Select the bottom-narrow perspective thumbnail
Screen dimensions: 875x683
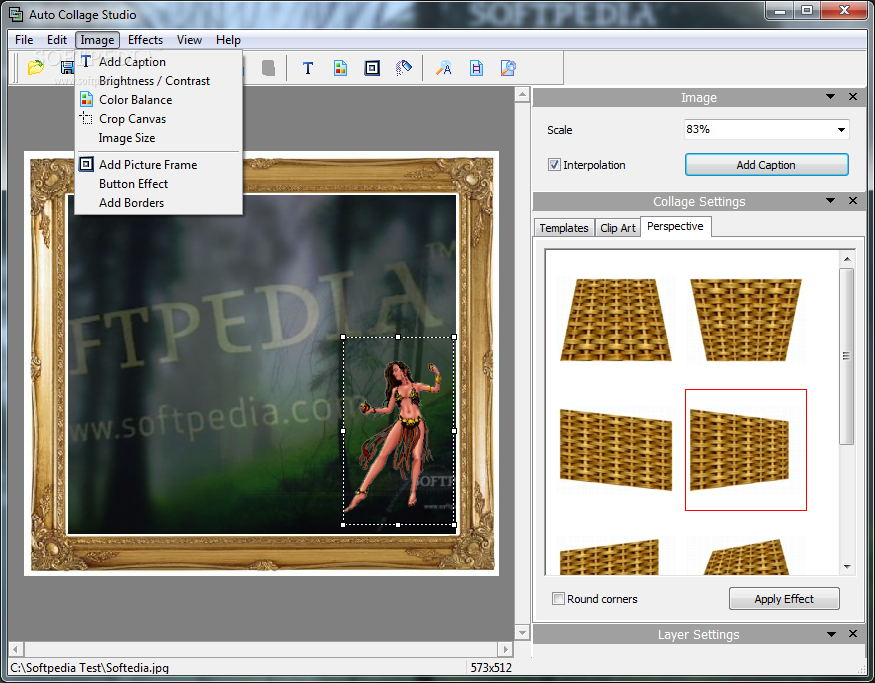746,320
